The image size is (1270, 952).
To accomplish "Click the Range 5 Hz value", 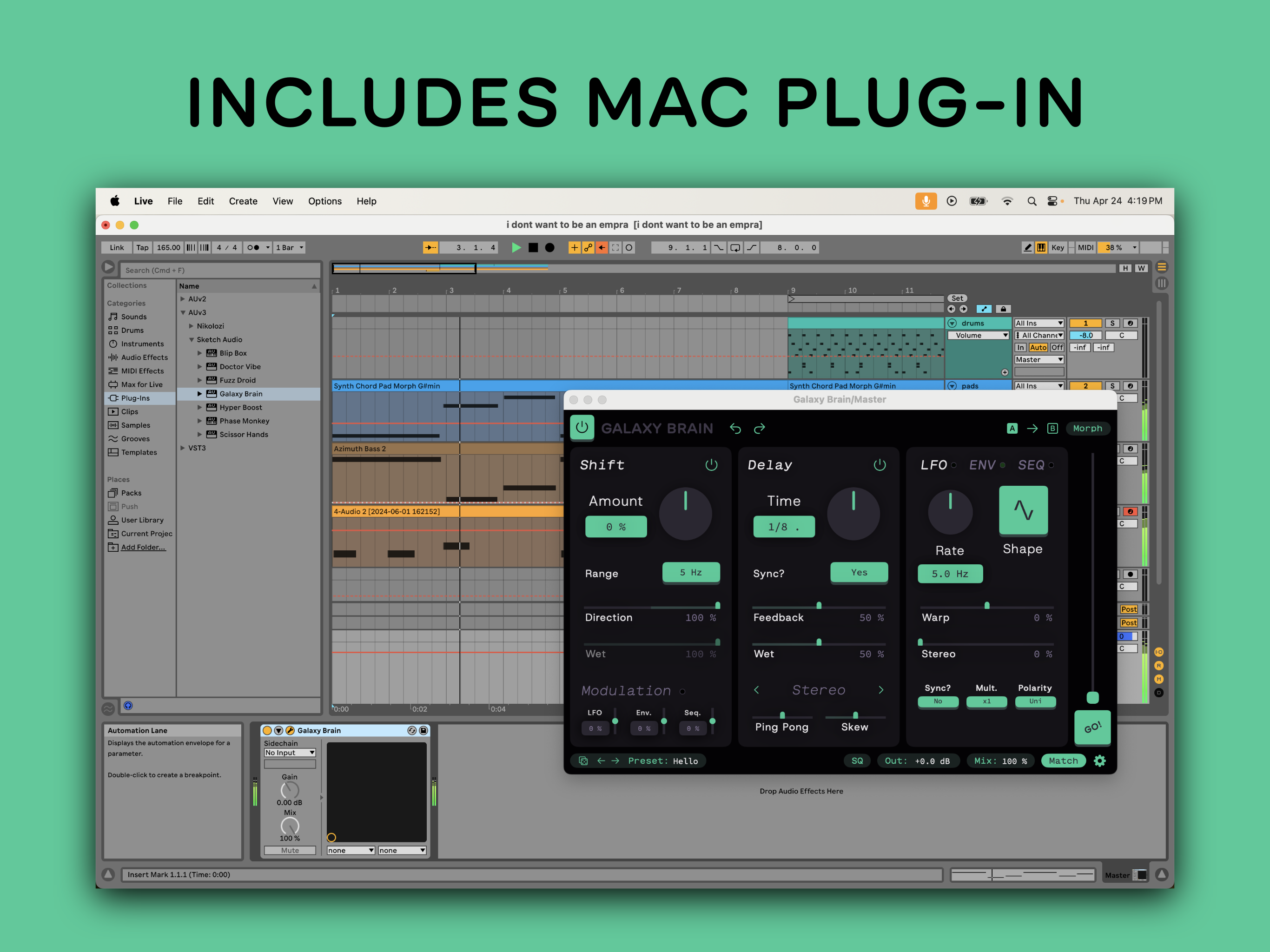I will (x=691, y=573).
